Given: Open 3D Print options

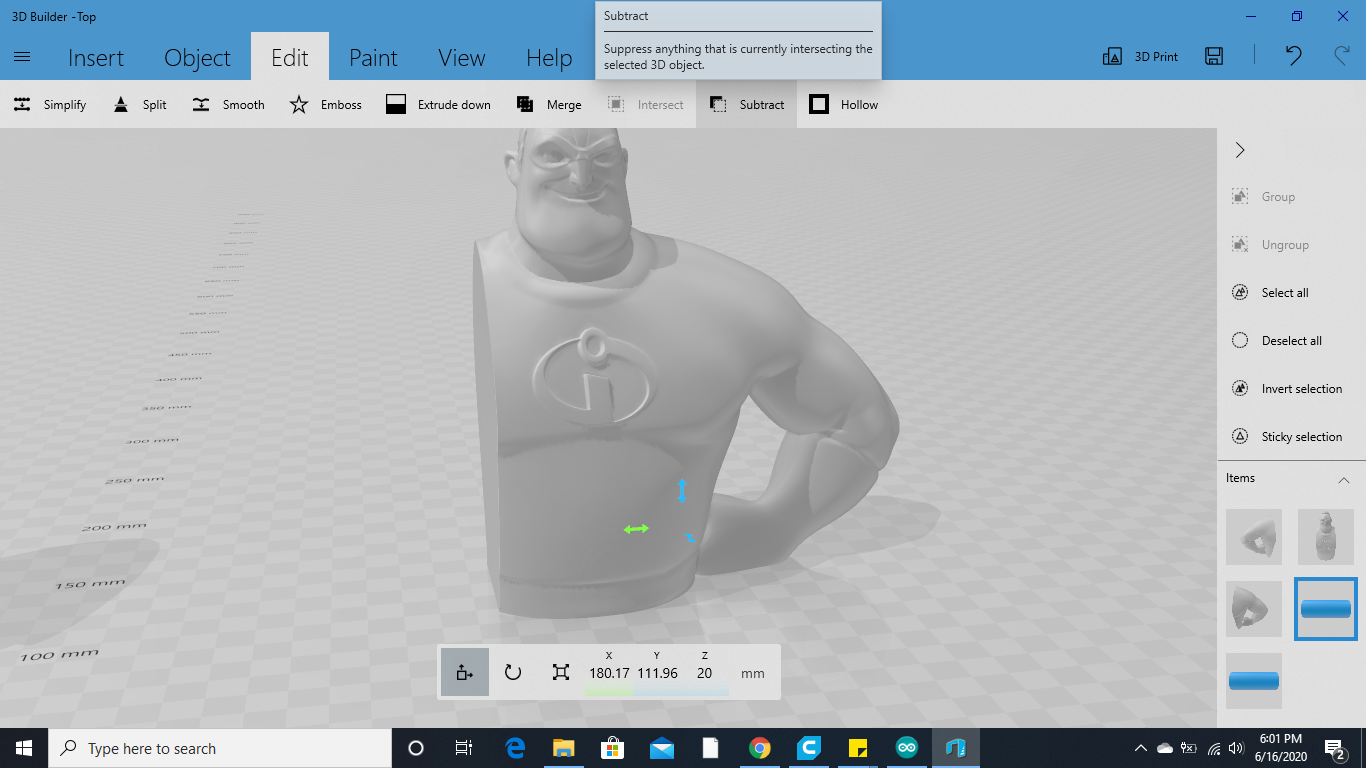Looking at the screenshot, I should coord(1139,56).
